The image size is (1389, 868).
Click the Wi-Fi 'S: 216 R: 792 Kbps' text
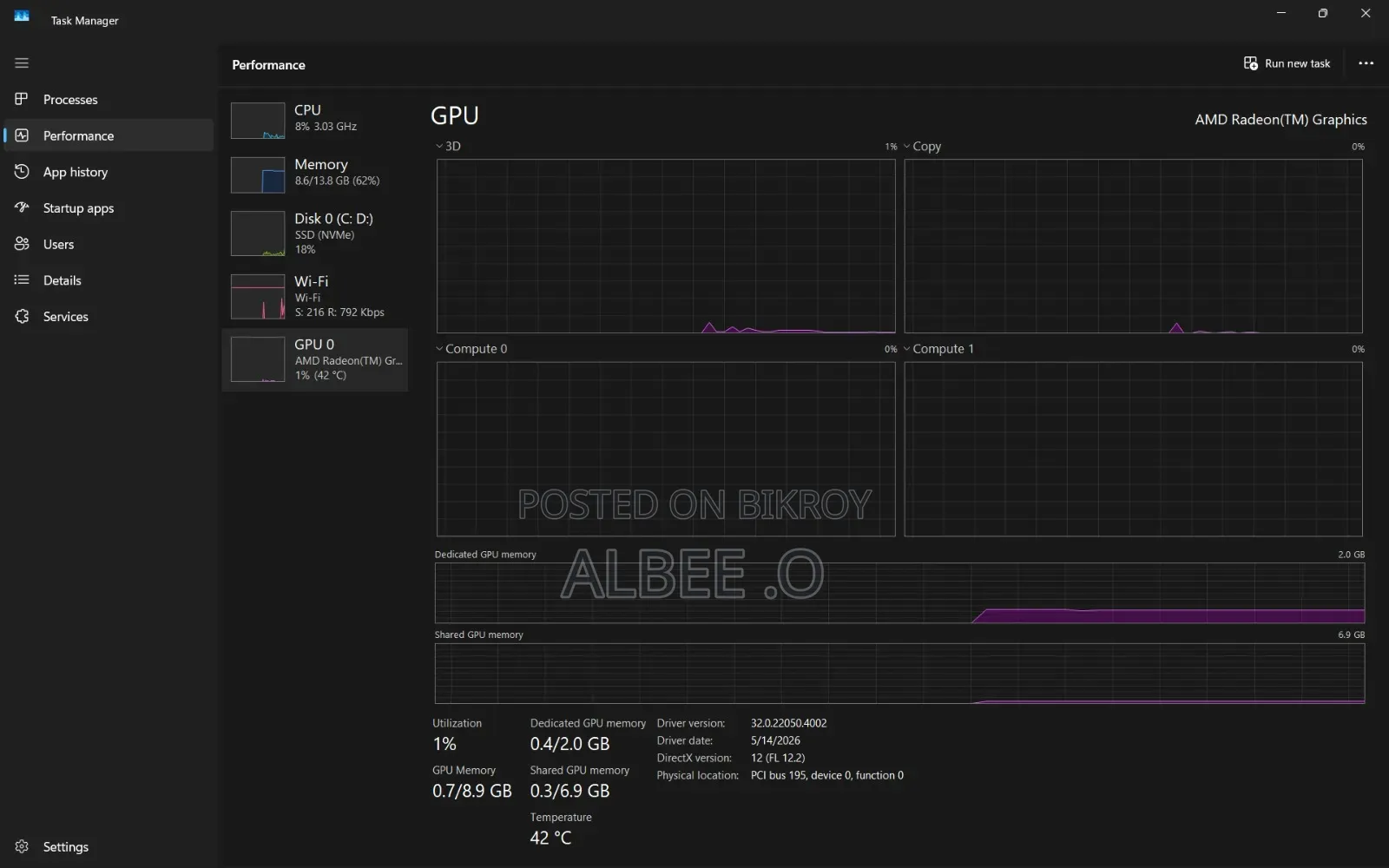click(x=339, y=312)
